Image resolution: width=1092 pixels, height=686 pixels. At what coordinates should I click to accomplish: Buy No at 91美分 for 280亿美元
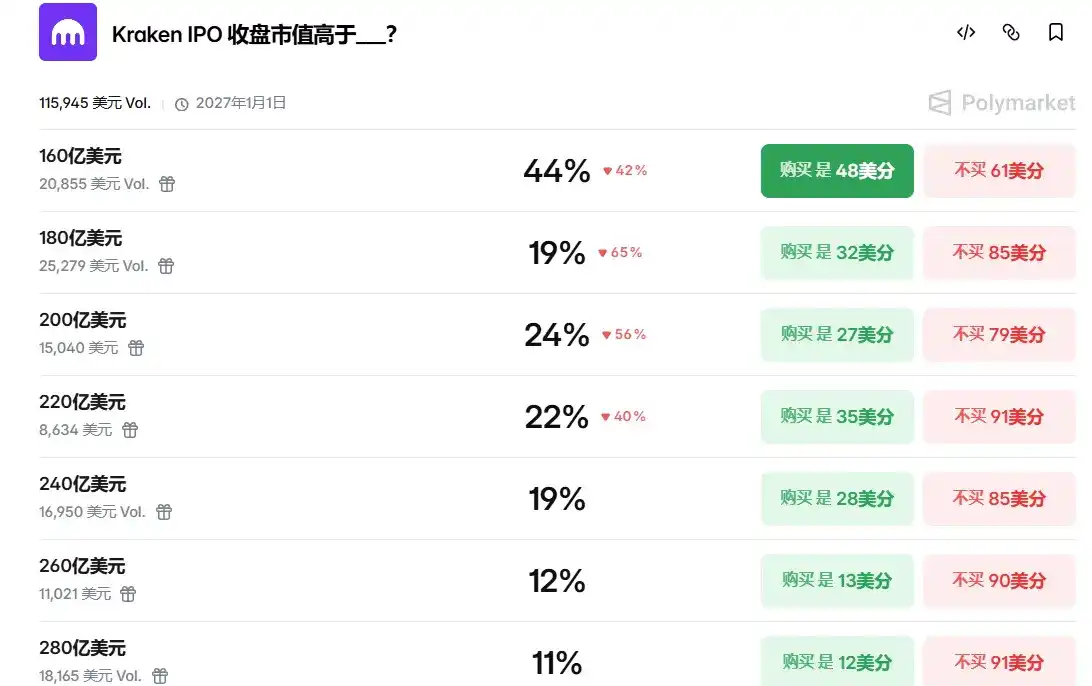point(999,662)
